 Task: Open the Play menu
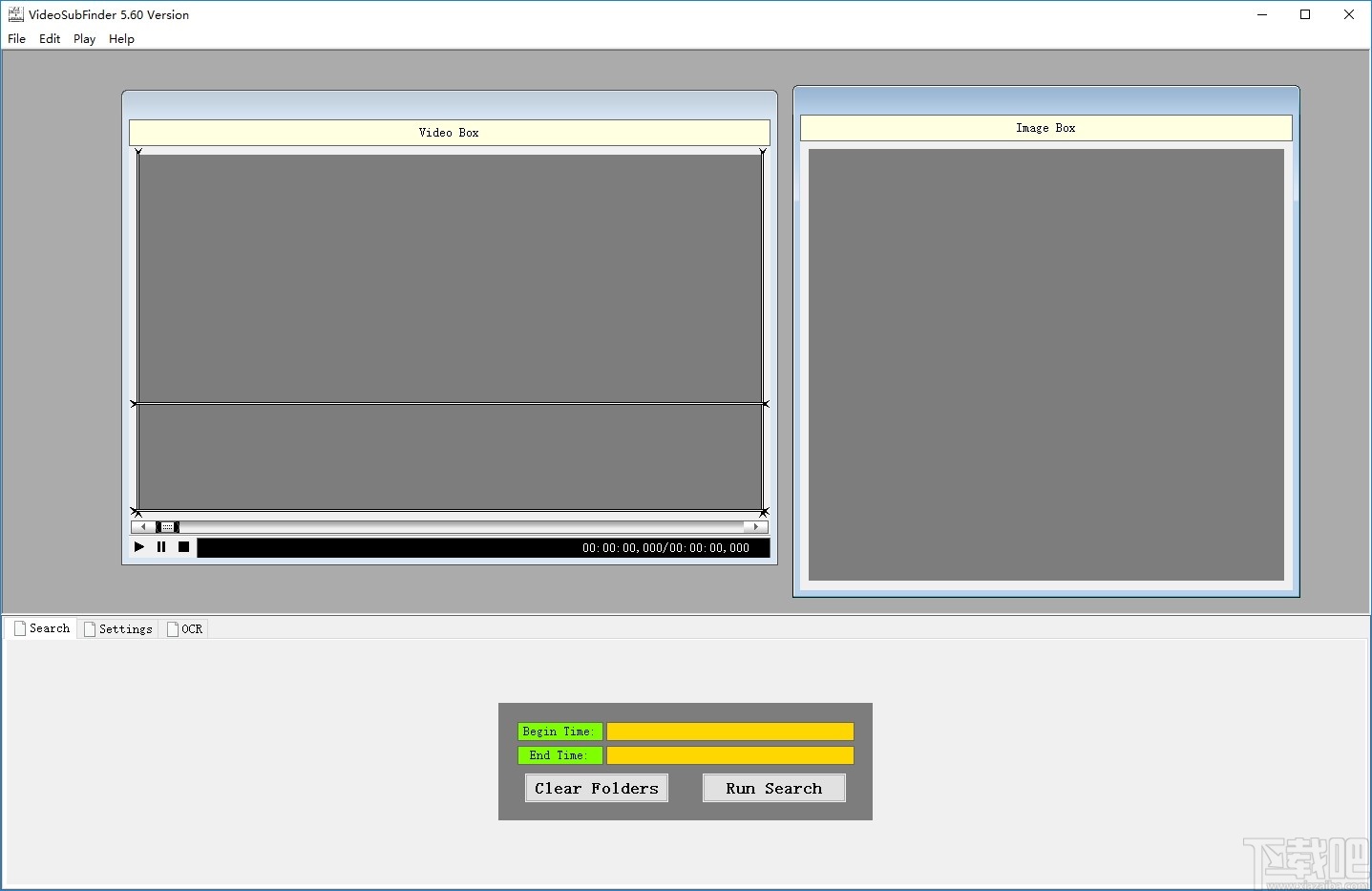pyautogui.click(x=85, y=39)
